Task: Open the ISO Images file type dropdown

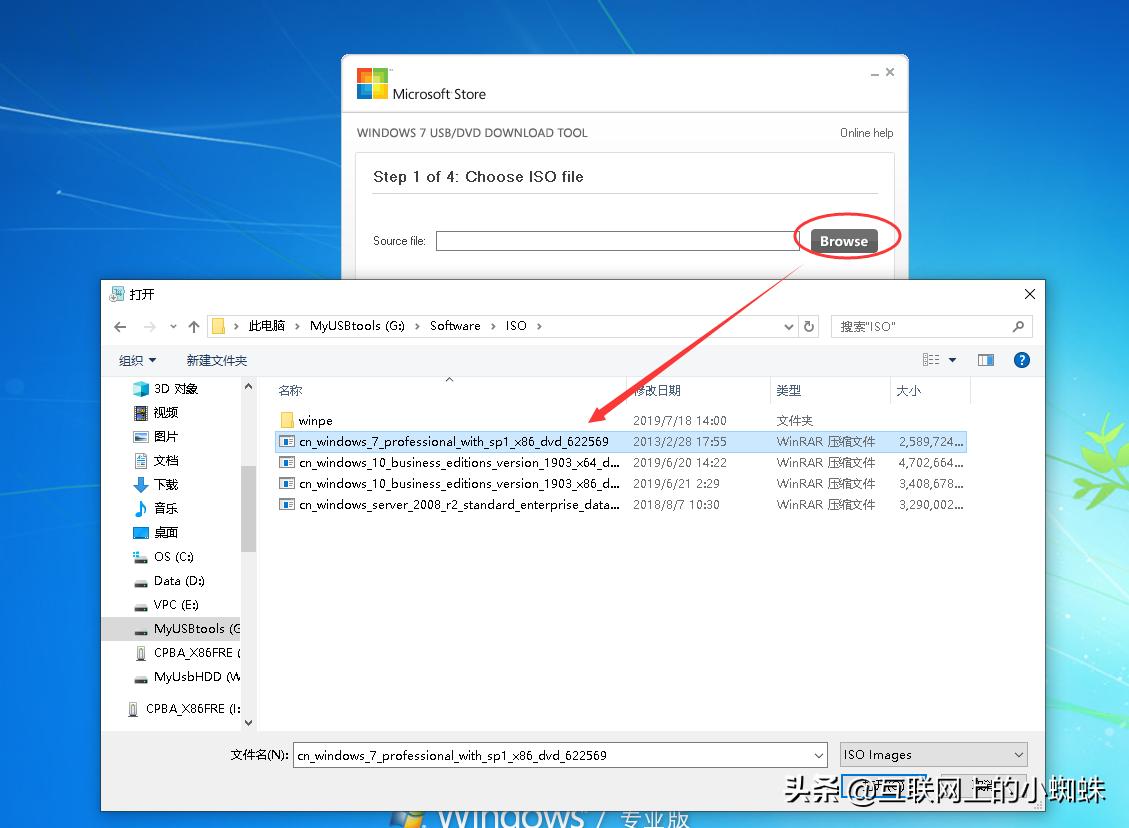Action: (x=932, y=754)
